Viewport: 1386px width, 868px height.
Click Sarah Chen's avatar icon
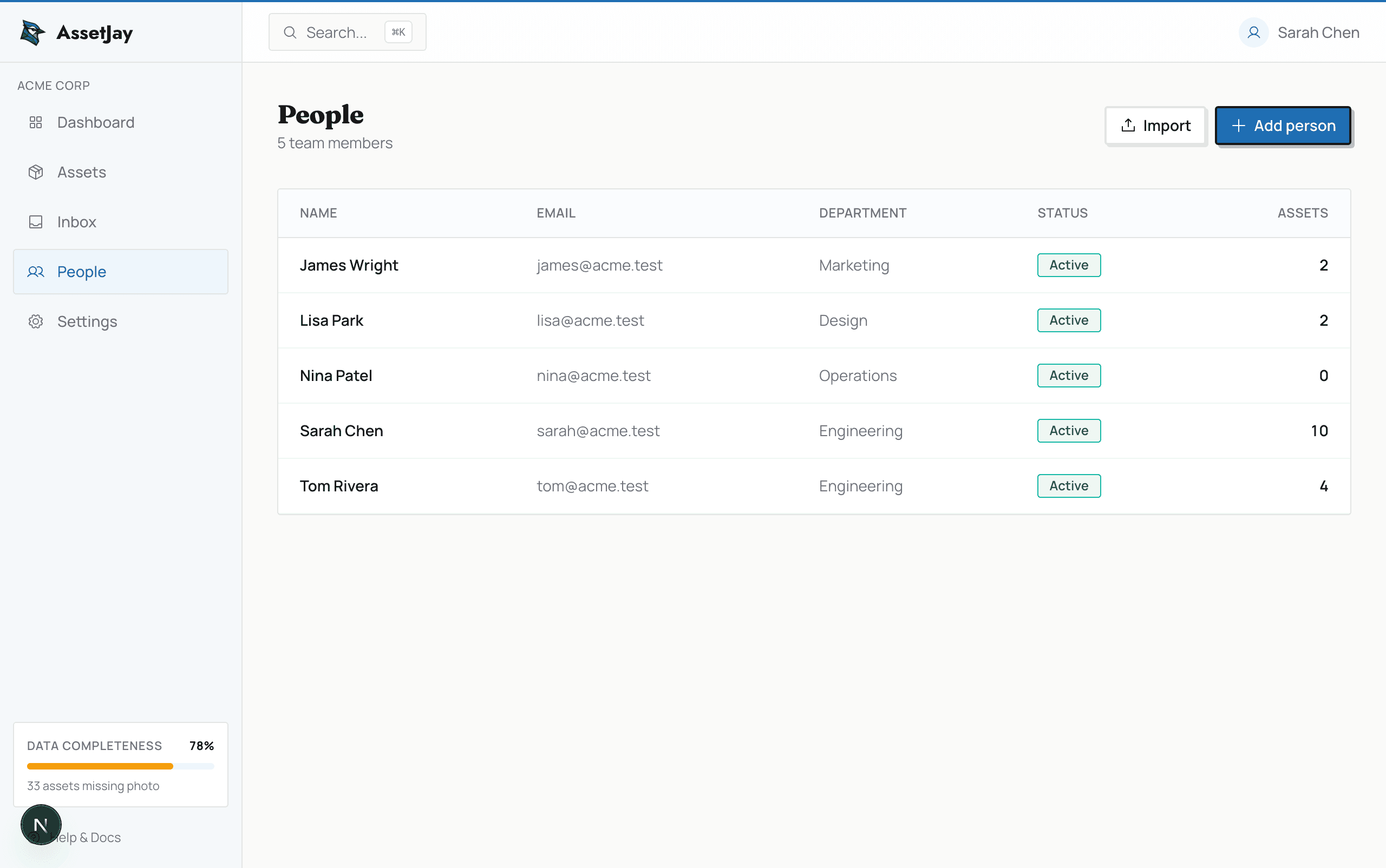[1253, 32]
